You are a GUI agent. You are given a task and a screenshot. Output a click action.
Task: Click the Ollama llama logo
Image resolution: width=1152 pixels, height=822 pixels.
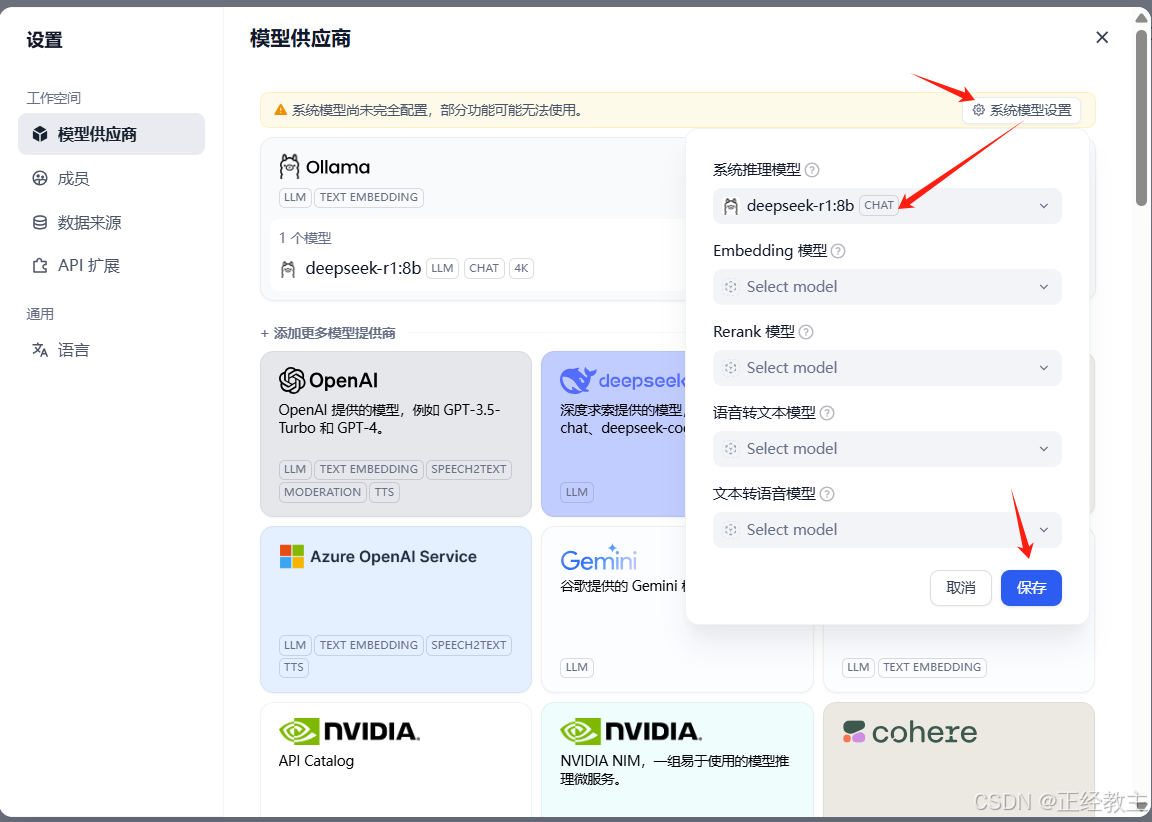(289, 167)
